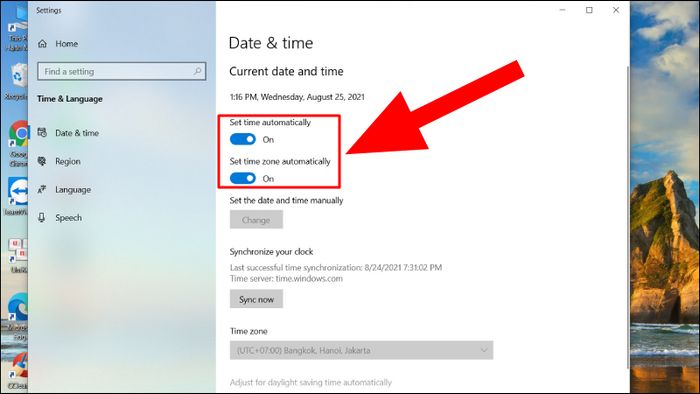Click the Speech microphone icon
The height and width of the screenshot is (394, 700).
(x=42, y=218)
